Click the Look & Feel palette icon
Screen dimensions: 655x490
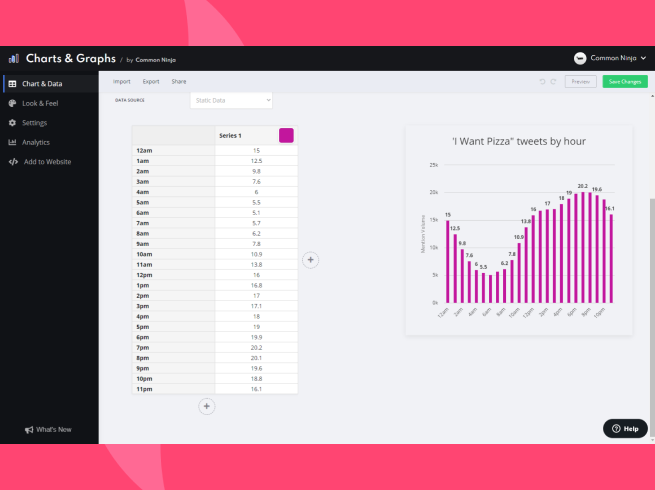(x=13, y=103)
